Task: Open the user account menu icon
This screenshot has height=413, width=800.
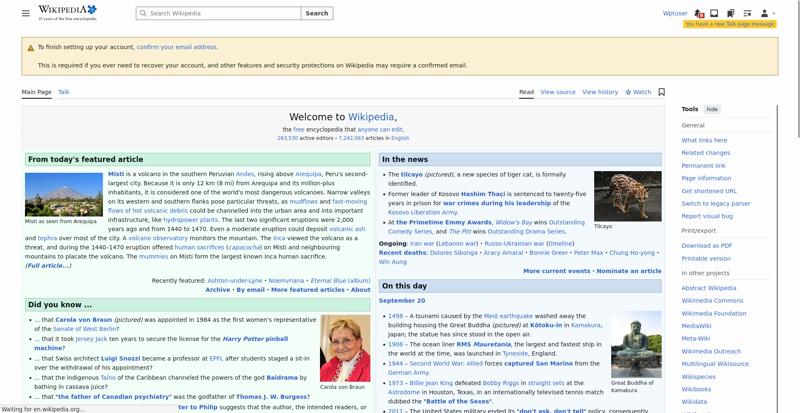Action: tap(767, 13)
